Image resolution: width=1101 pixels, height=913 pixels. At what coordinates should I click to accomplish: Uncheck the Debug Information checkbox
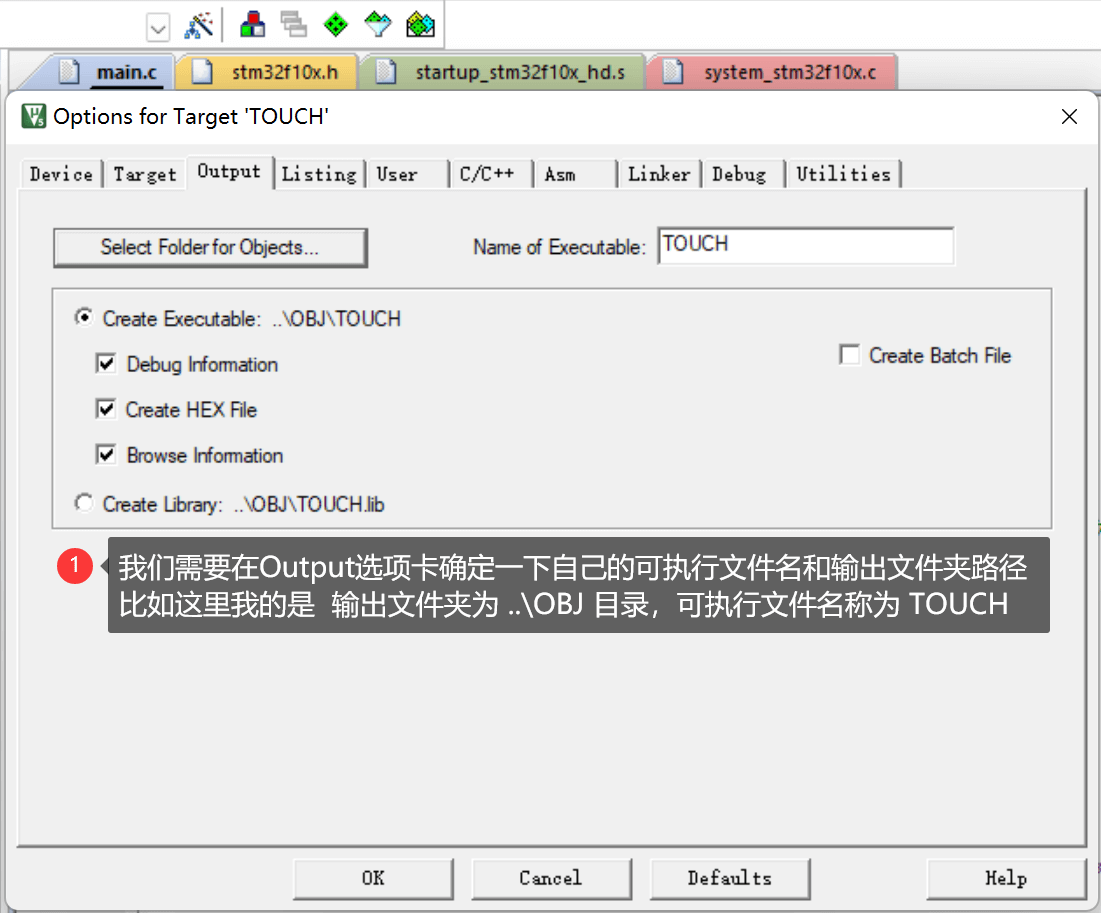[x=106, y=364]
